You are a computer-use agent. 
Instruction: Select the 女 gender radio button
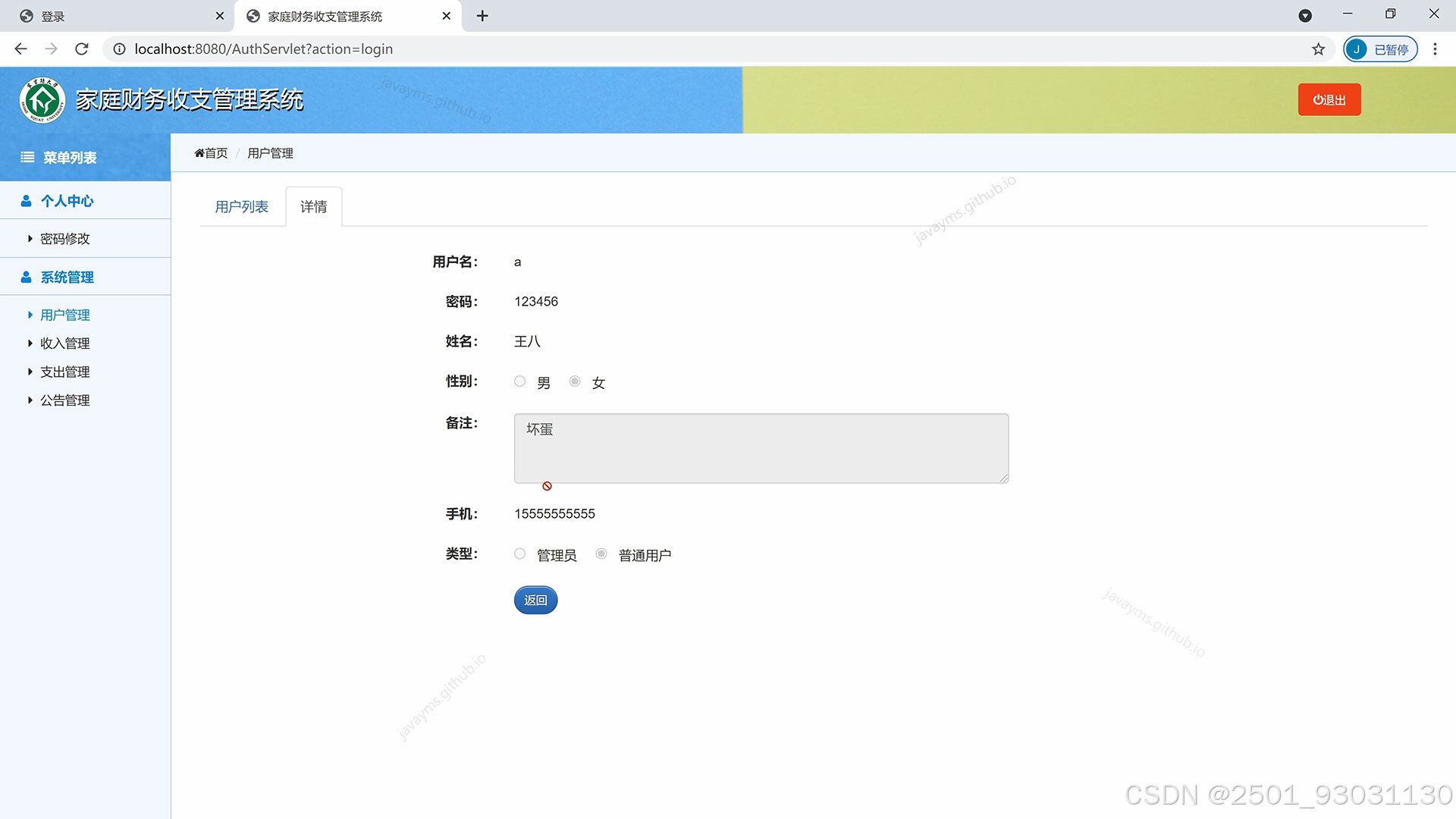pos(575,381)
